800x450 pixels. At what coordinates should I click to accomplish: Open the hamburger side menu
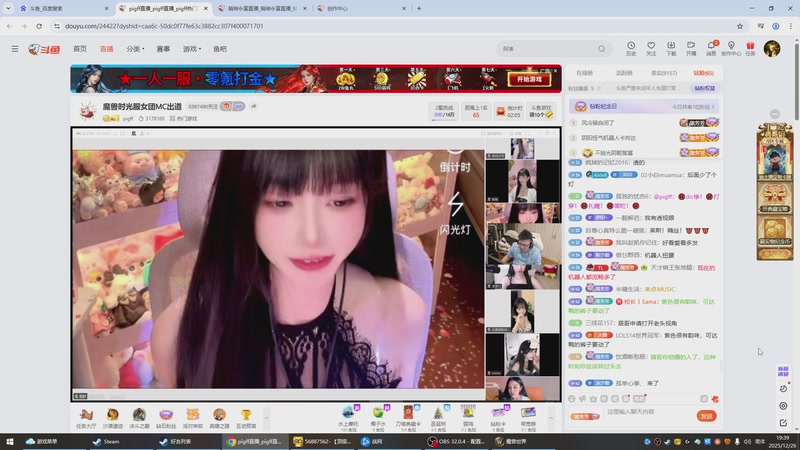15,49
